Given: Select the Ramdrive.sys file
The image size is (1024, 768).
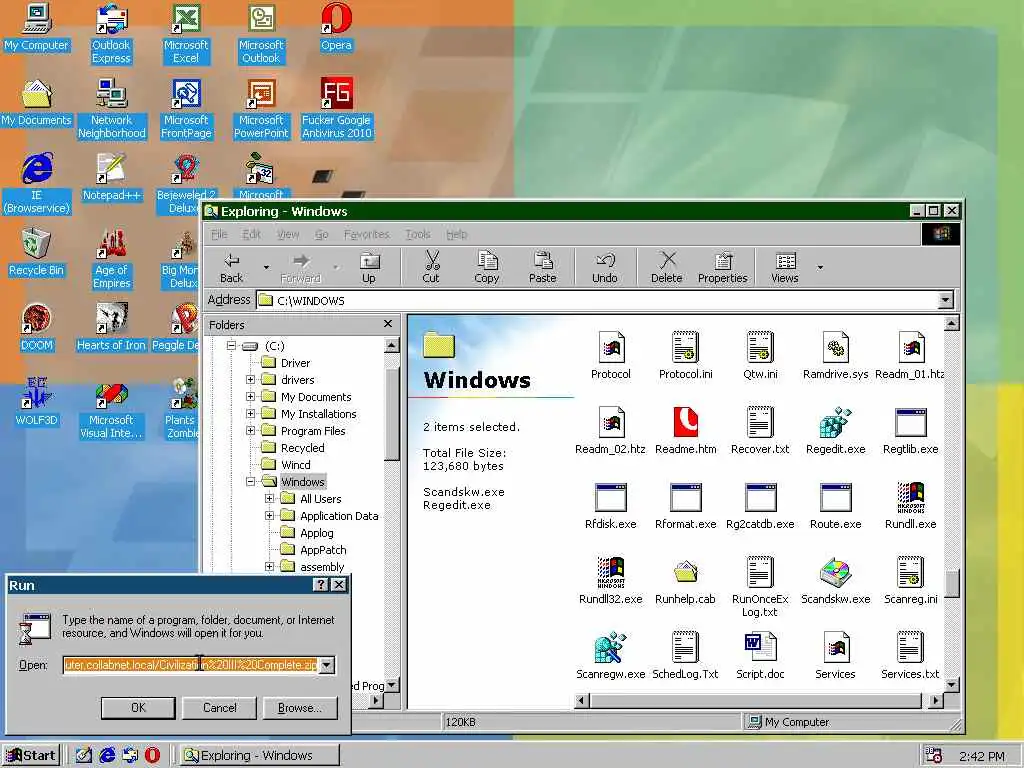Looking at the screenshot, I should (835, 356).
